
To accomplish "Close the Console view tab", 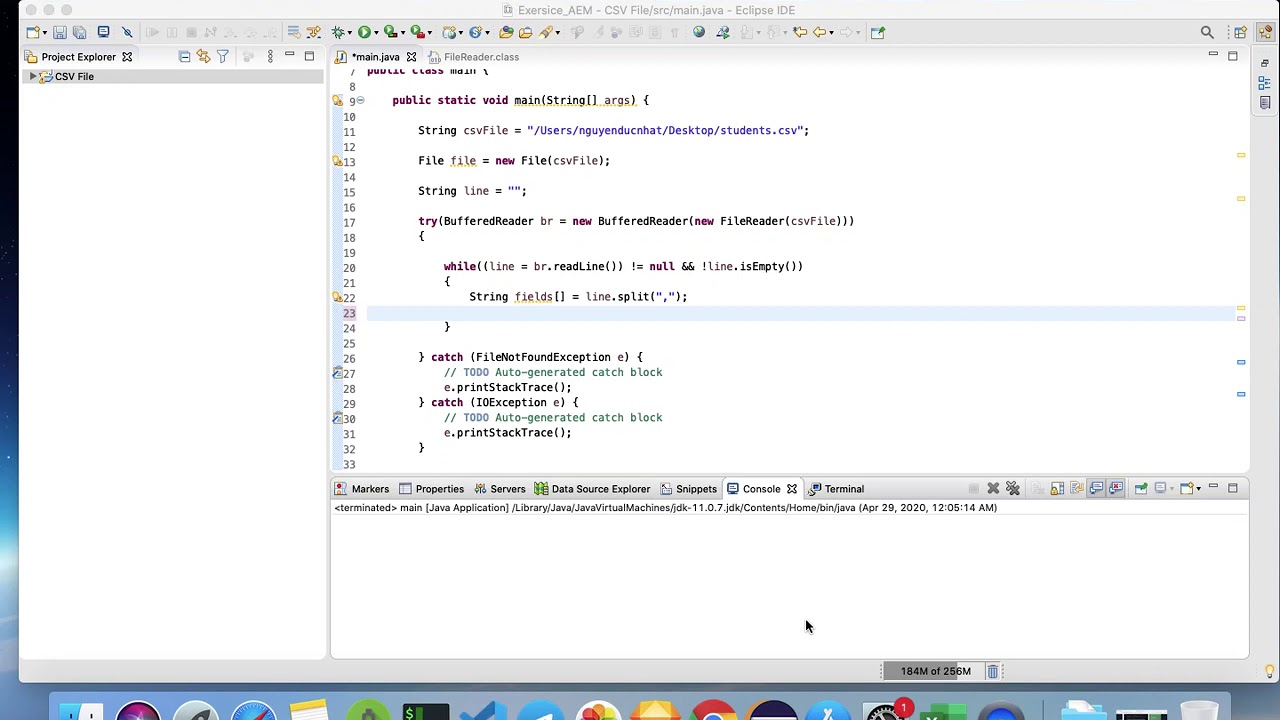I will pos(792,489).
